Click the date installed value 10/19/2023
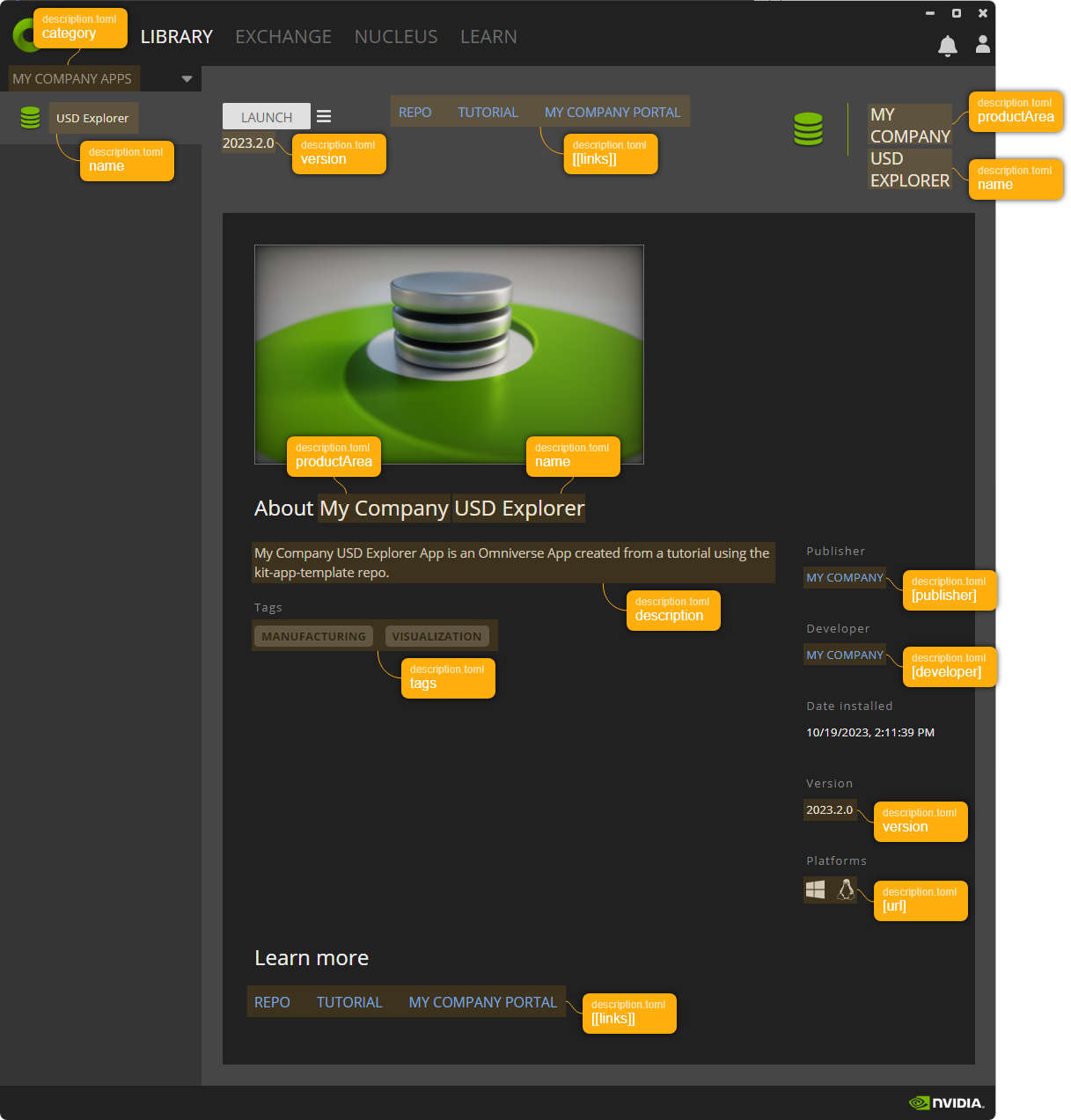Image resolution: width=1071 pixels, height=1120 pixels. point(870,733)
